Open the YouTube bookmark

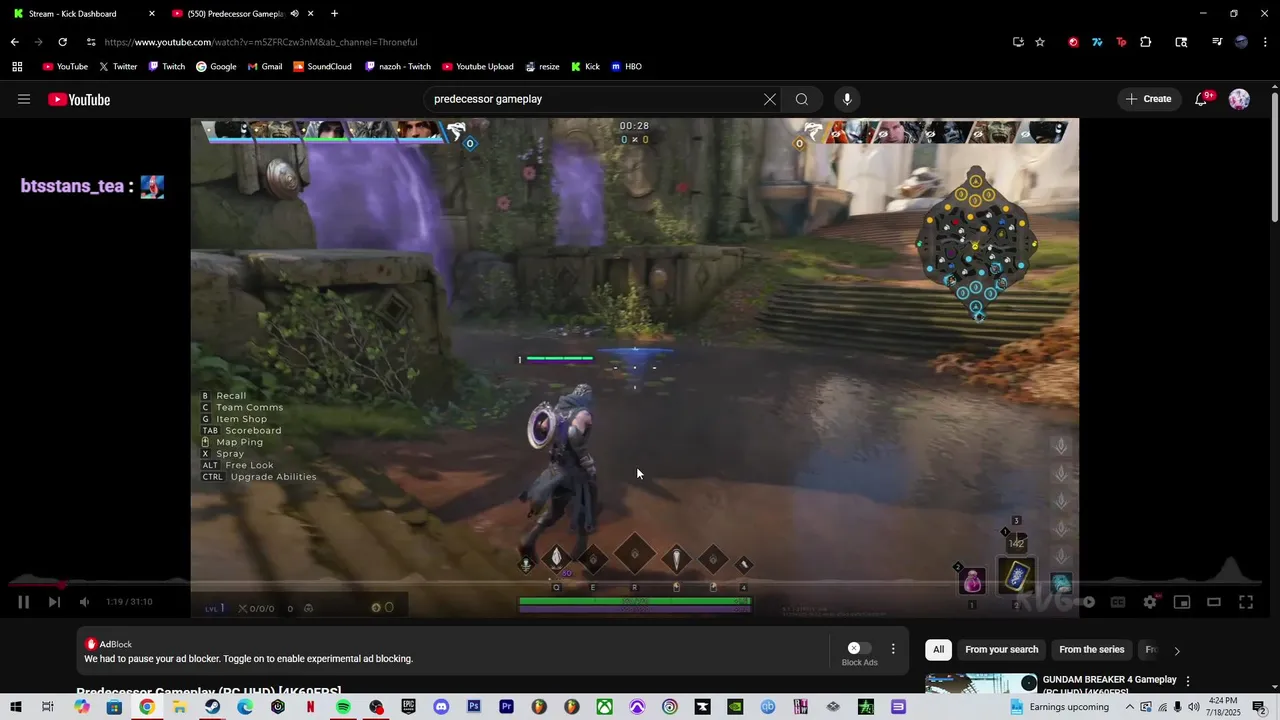pyautogui.click(x=65, y=67)
